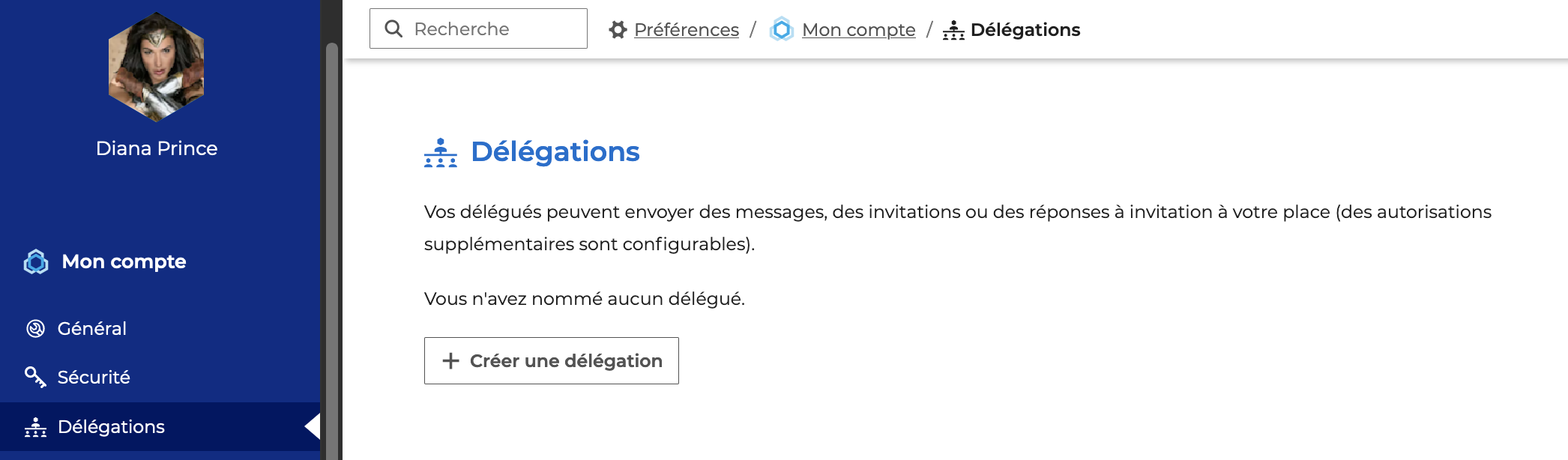1568x460 pixels.
Task: Click the magnifier icon in the search box
Action: coord(393,28)
